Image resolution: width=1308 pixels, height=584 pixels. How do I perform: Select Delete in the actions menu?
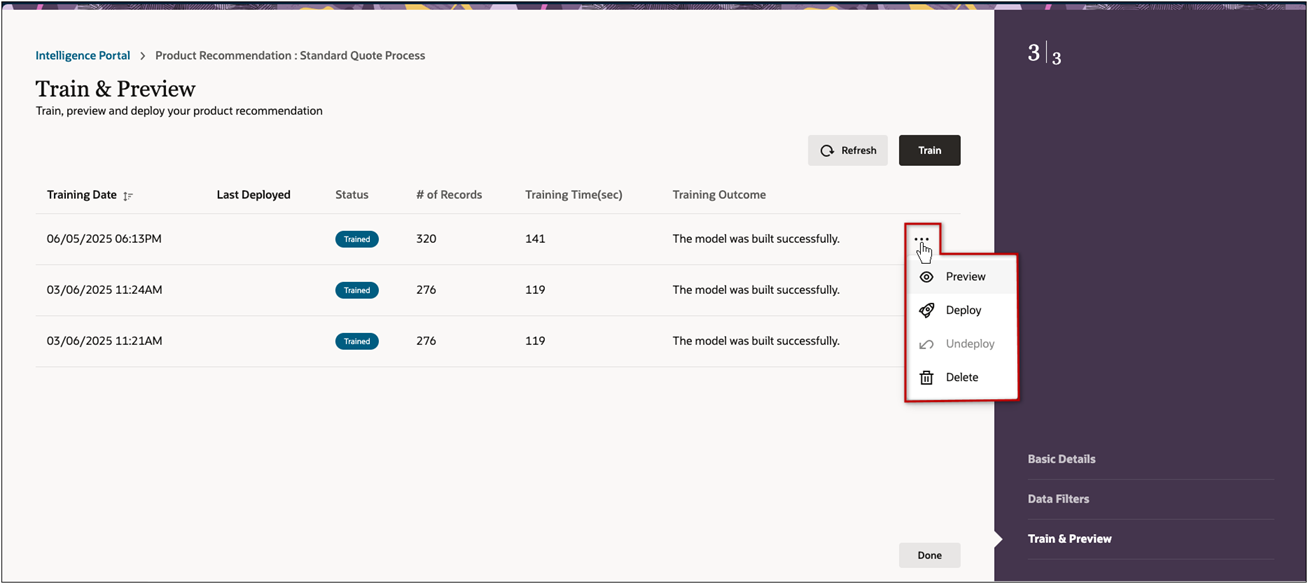961,378
